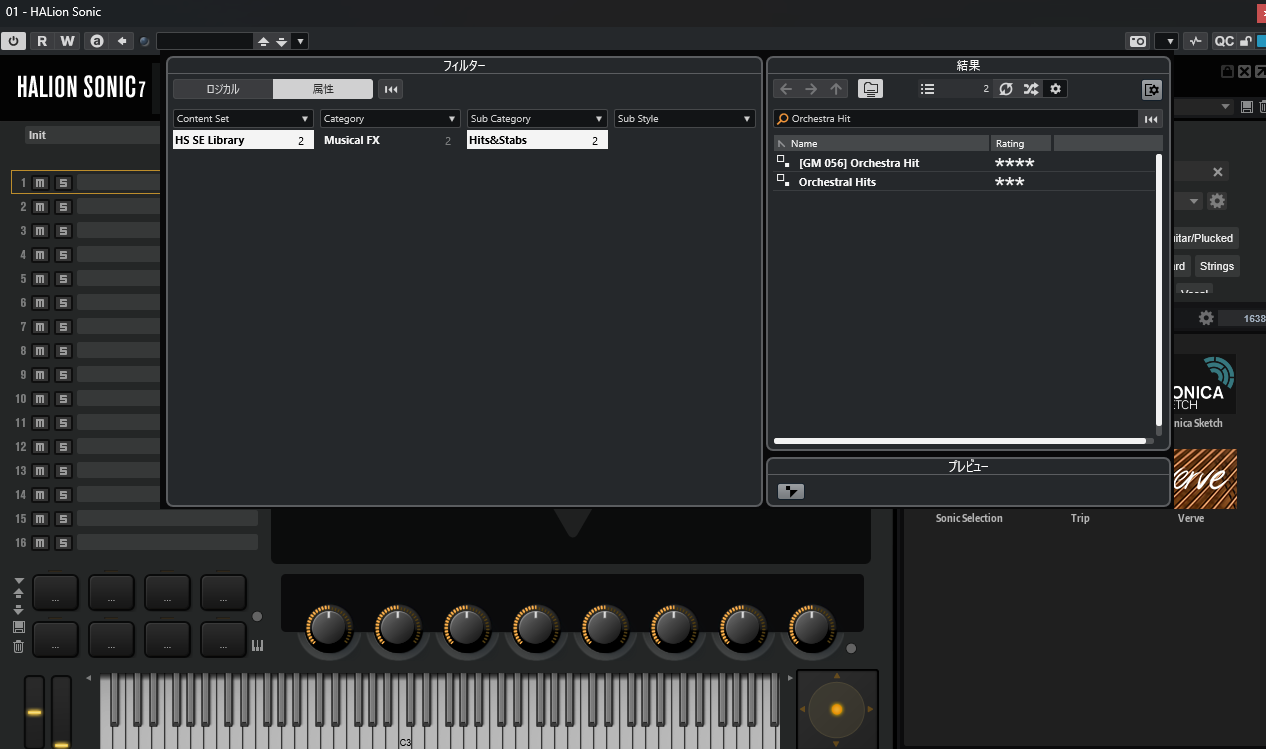
Task: Click the first quick control knob
Action: [x=328, y=627]
